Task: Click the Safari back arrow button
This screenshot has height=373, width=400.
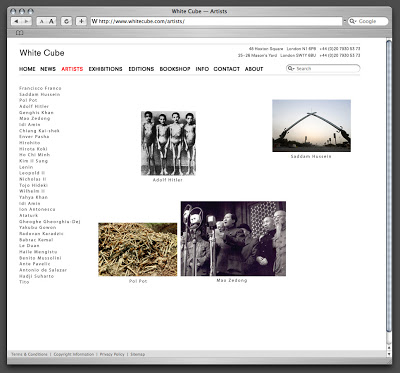Action: click(x=16, y=21)
